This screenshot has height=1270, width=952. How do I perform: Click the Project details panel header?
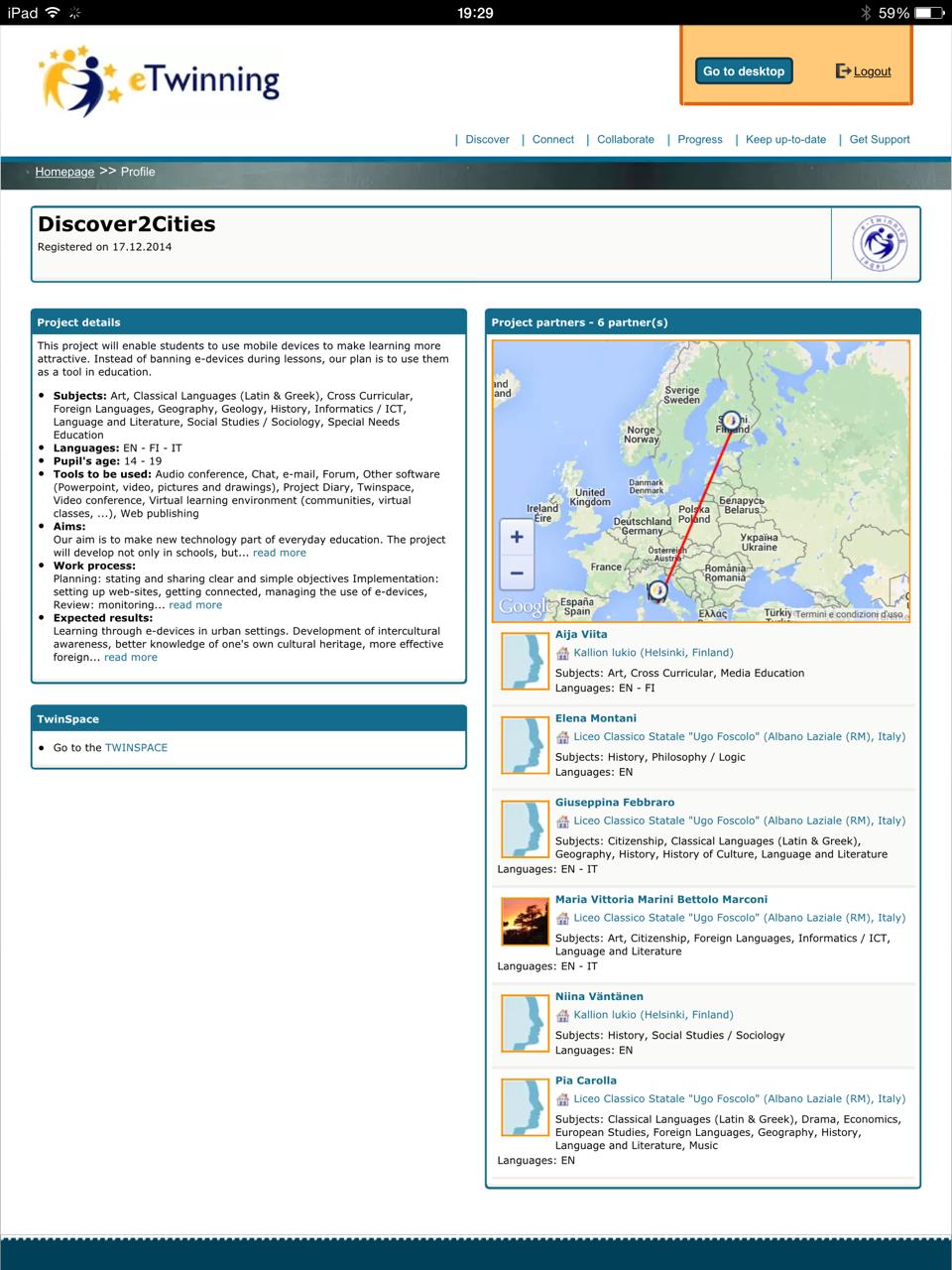click(x=249, y=321)
